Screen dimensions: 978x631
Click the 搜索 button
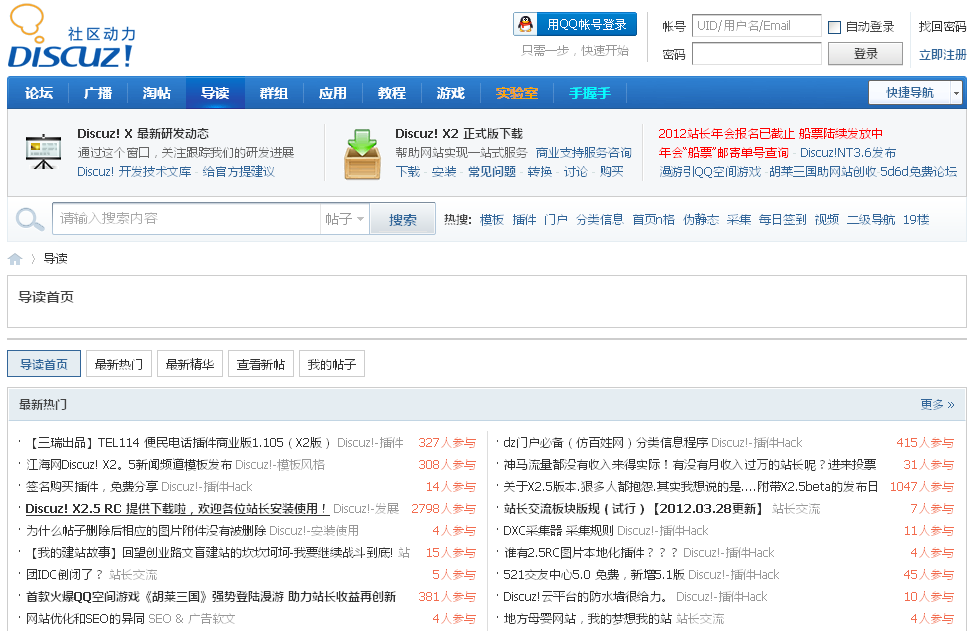(402, 219)
